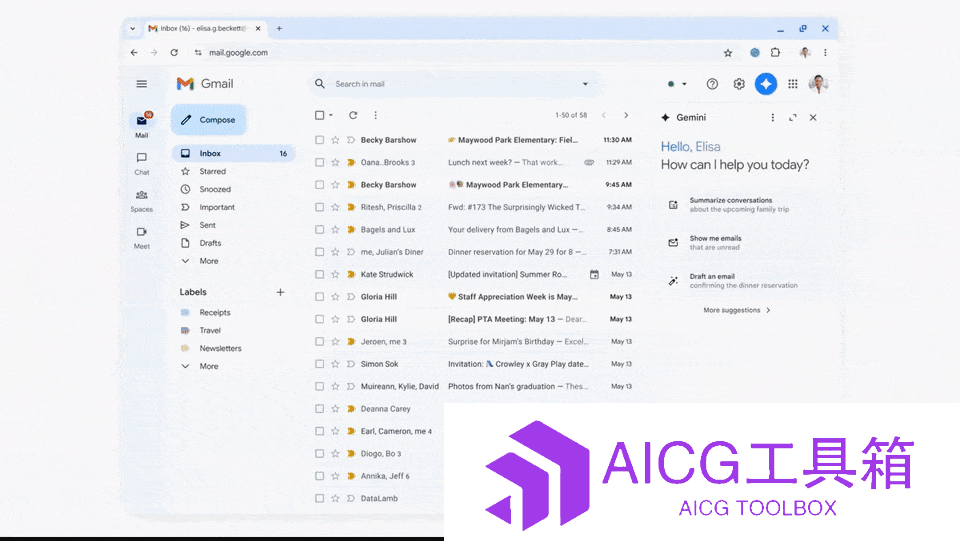
Task: Expand More suggestions in Gemini panel
Action: pos(737,310)
